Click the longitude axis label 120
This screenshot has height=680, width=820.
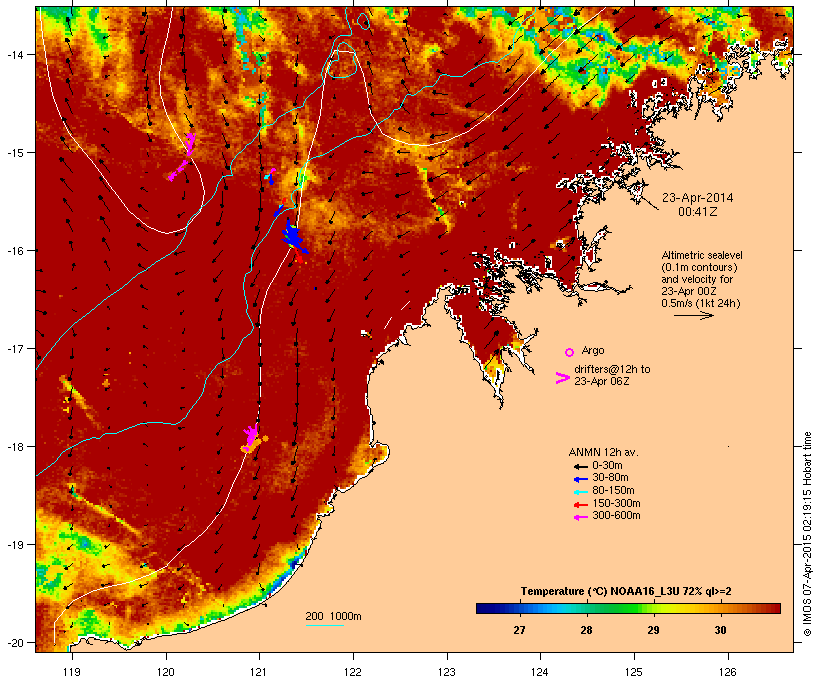166,672
